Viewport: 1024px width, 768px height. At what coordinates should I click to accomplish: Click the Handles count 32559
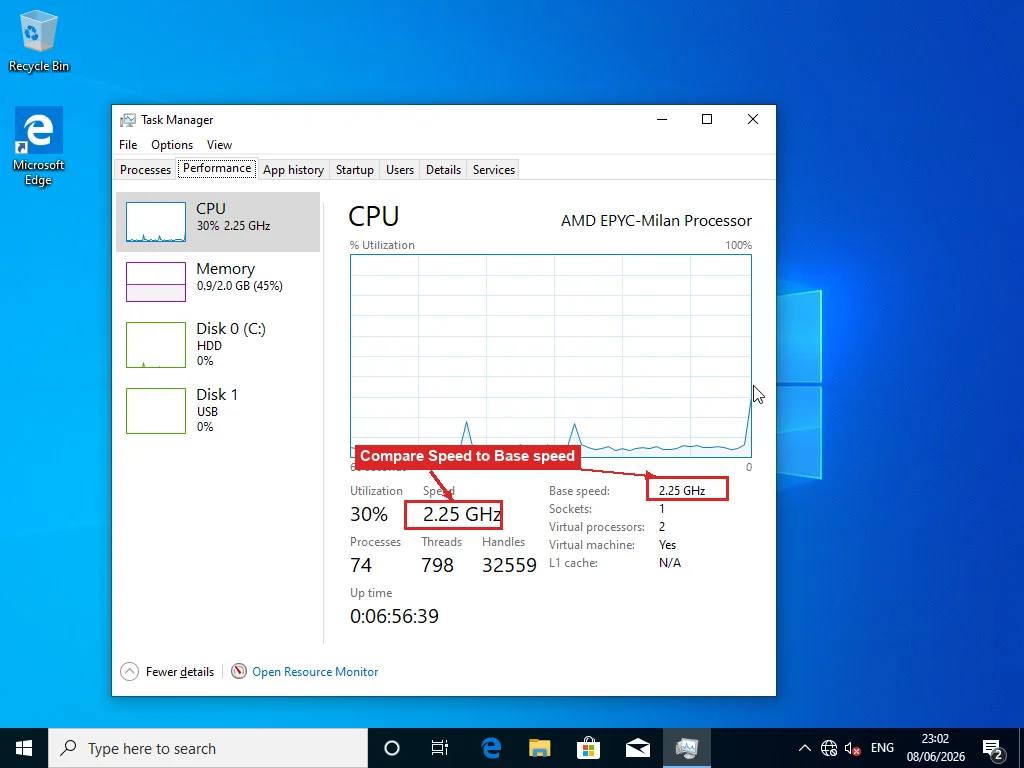click(509, 565)
